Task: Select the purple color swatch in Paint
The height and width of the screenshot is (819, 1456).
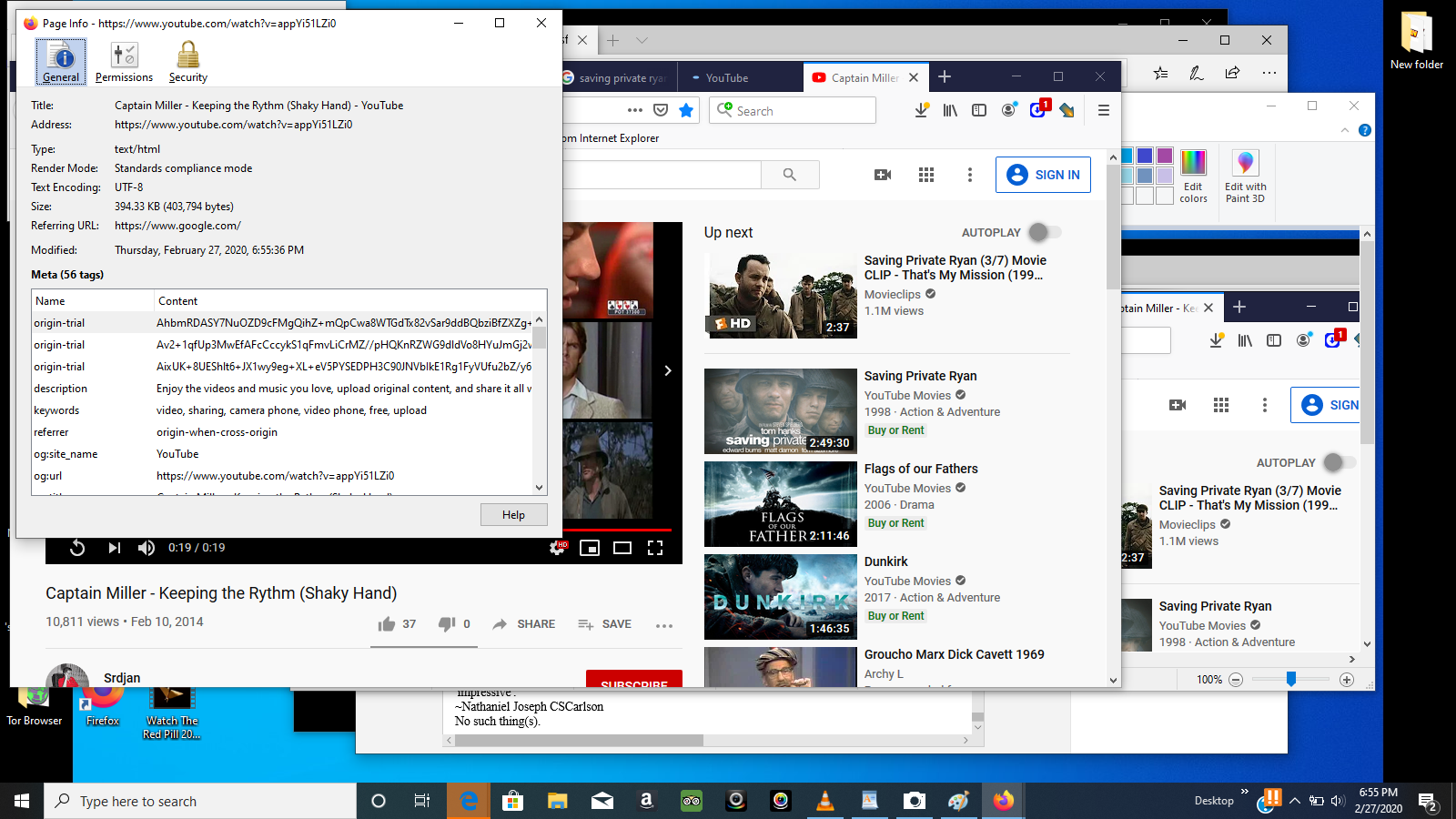Action: 1165,157
